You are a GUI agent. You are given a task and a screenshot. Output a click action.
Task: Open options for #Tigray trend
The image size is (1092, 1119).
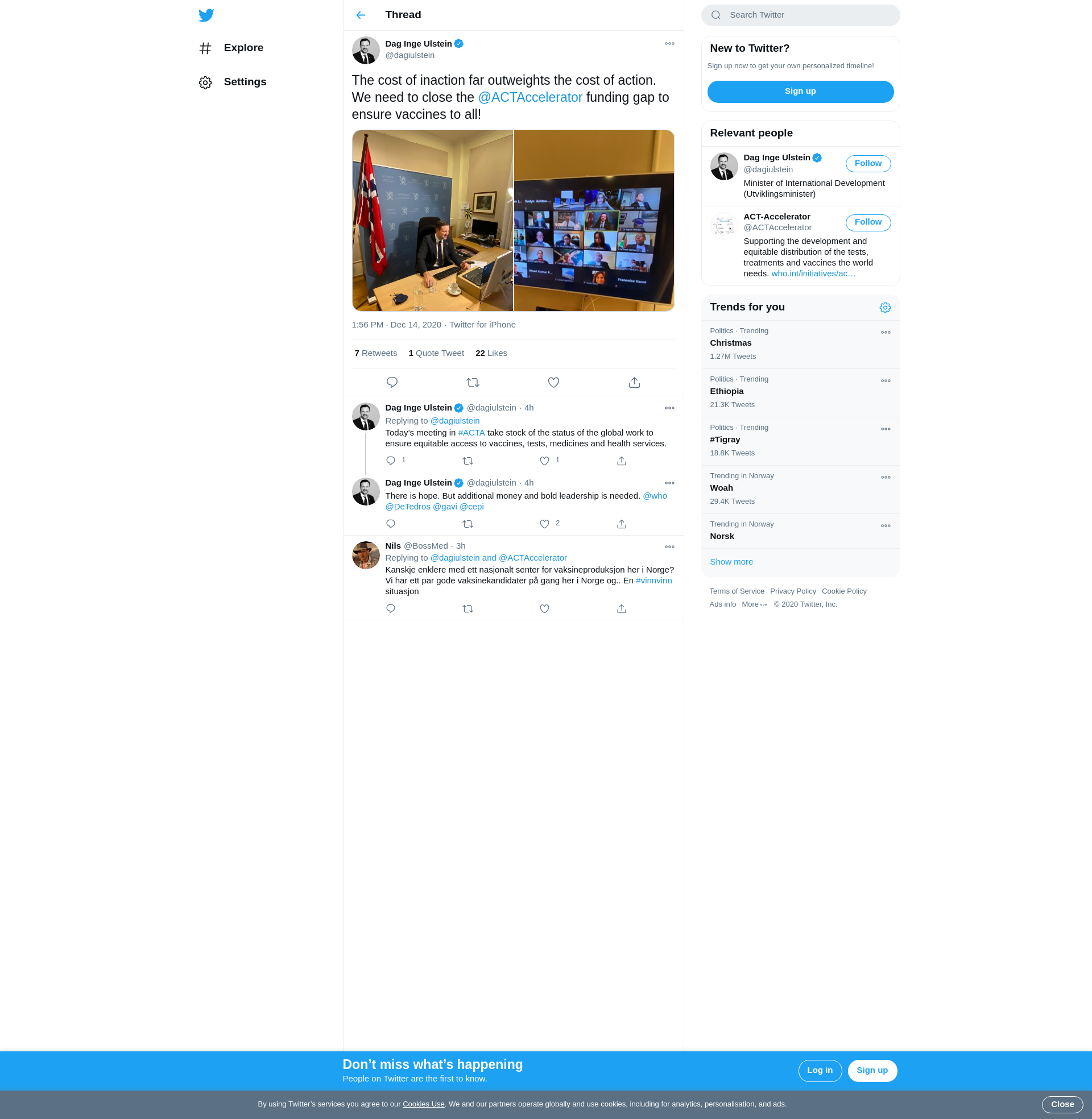point(886,429)
